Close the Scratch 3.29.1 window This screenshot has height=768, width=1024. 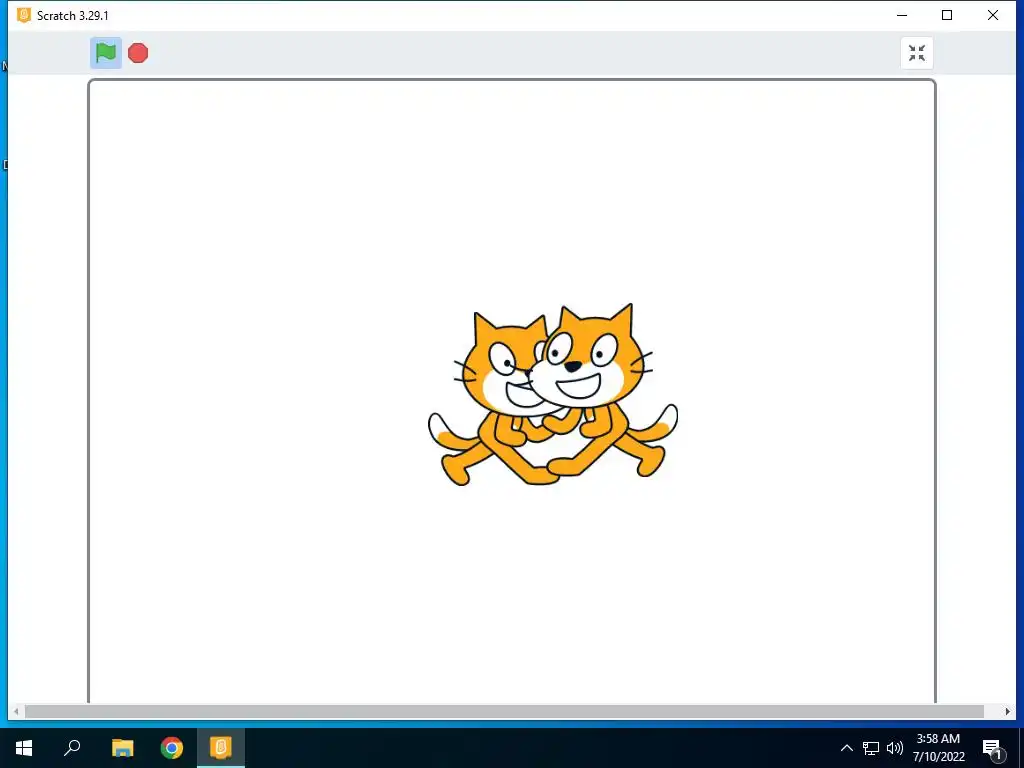click(x=993, y=15)
